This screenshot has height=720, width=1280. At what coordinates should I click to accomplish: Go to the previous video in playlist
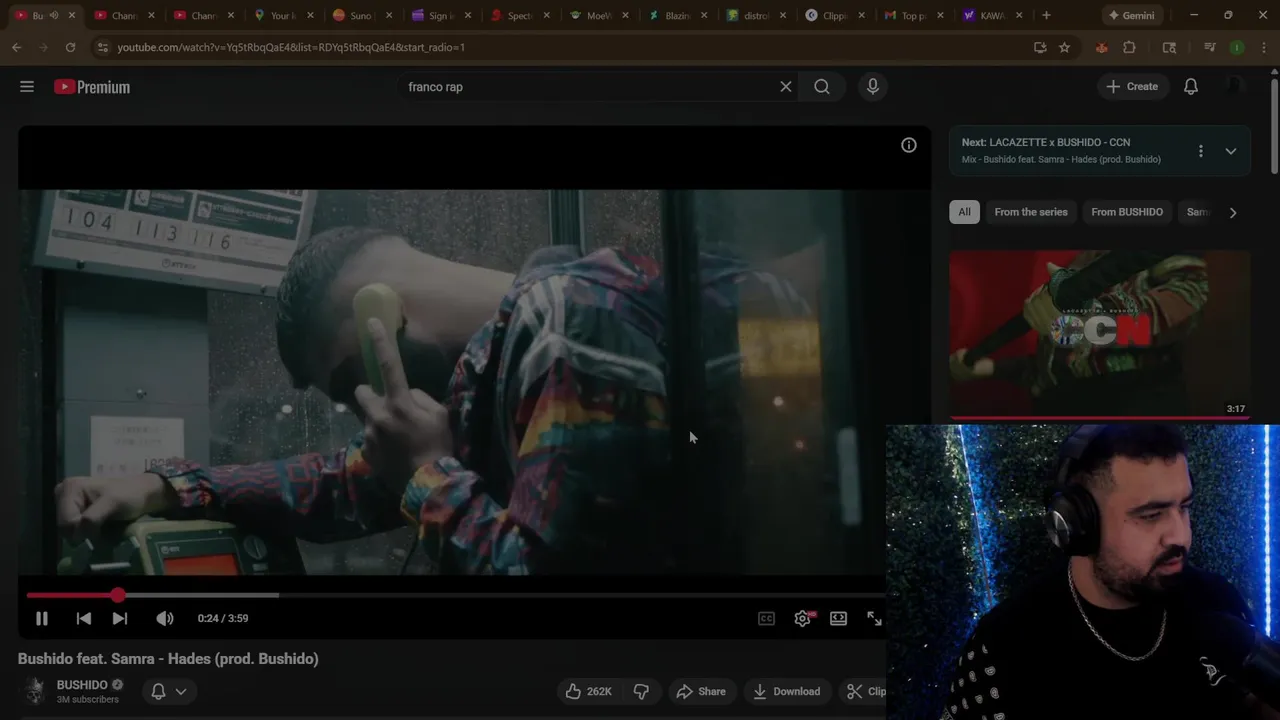point(83,618)
